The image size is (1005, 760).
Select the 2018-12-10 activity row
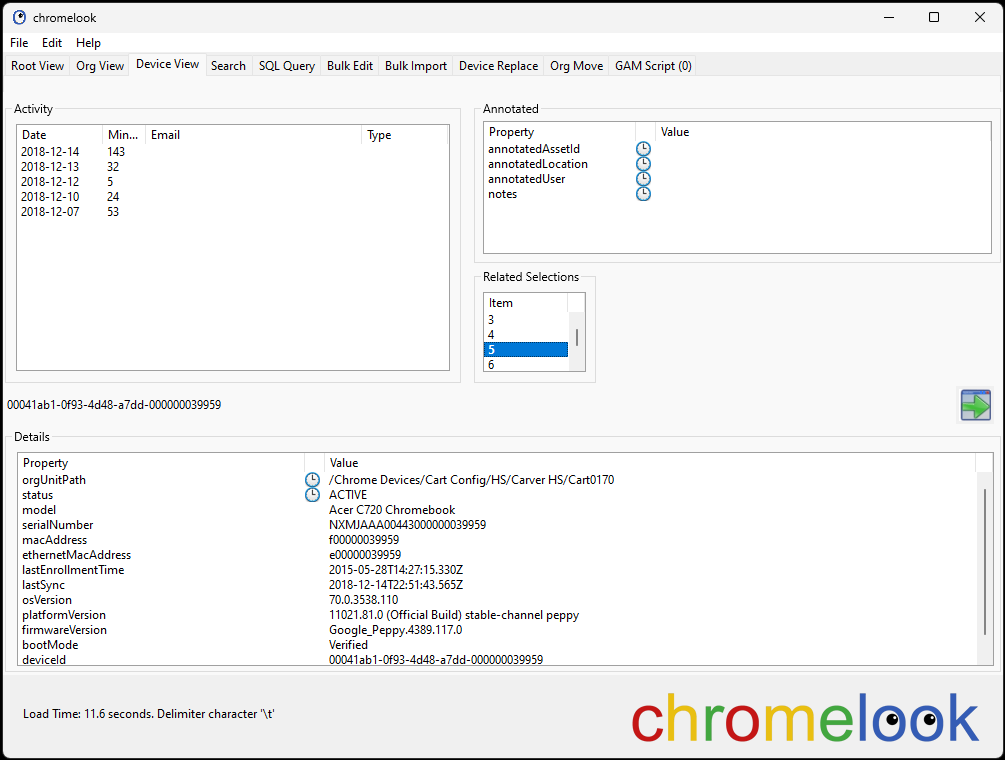[x=233, y=197]
